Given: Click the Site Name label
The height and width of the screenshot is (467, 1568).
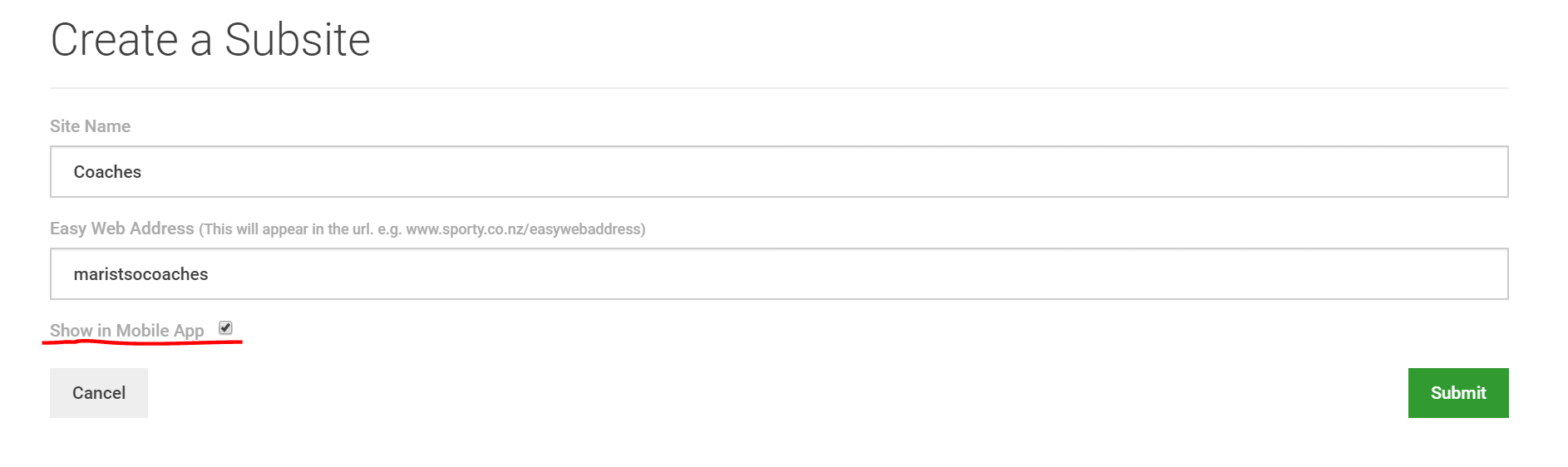Looking at the screenshot, I should click(x=90, y=126).
